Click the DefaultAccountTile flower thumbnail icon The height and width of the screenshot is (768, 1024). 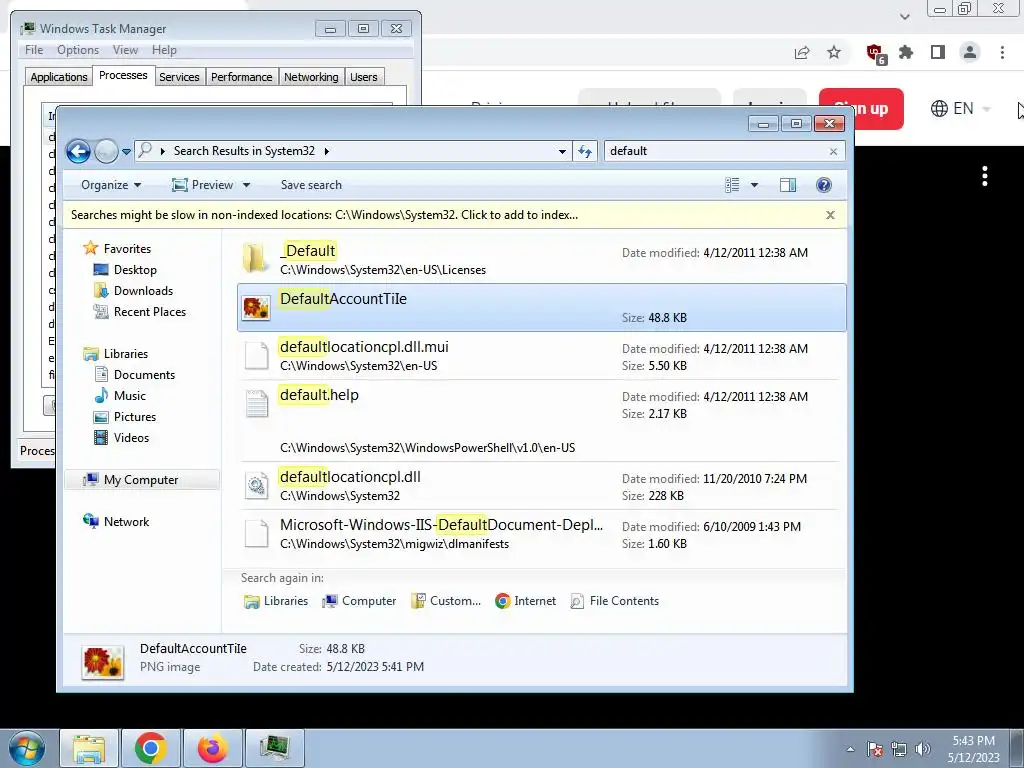[256, 308]
